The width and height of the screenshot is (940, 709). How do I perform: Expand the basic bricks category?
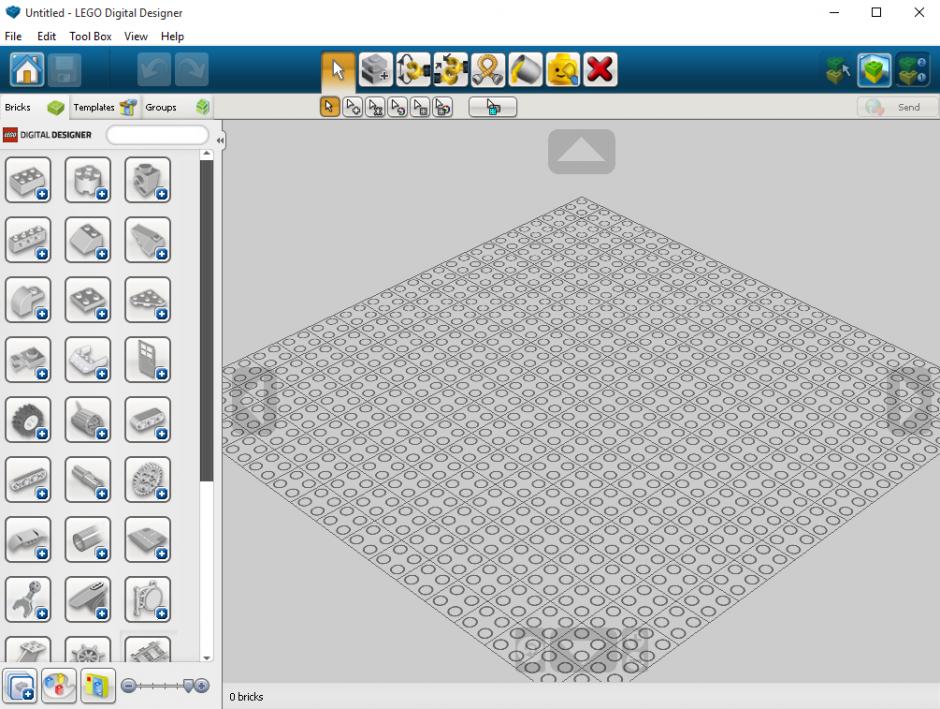(28, 180)
